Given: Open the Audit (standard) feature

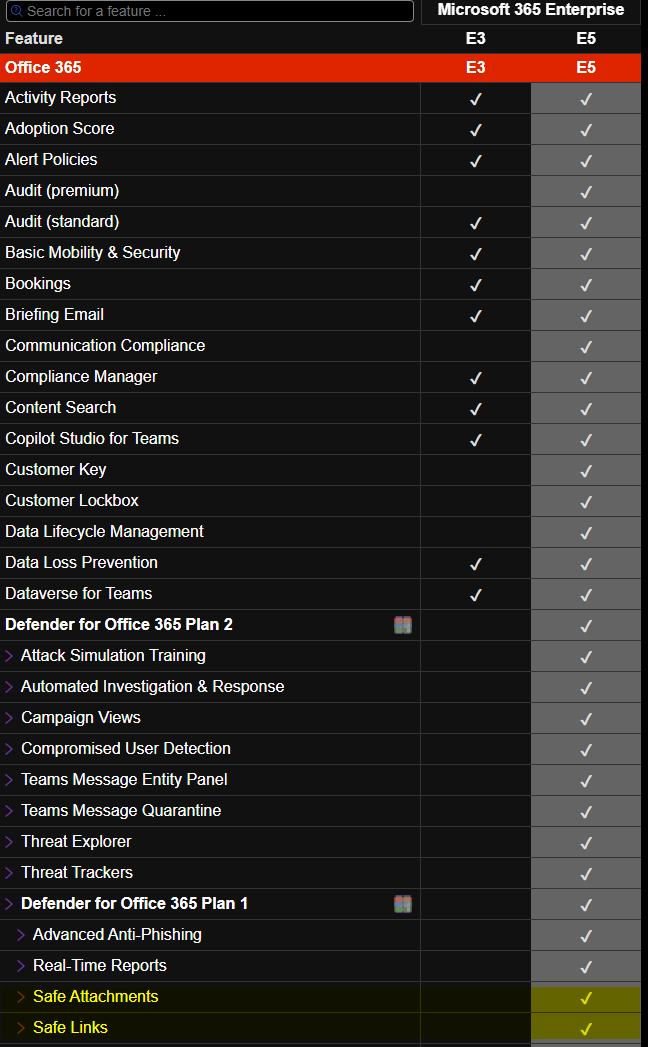Looking at the screenshot, I should [x=62, y=222].
